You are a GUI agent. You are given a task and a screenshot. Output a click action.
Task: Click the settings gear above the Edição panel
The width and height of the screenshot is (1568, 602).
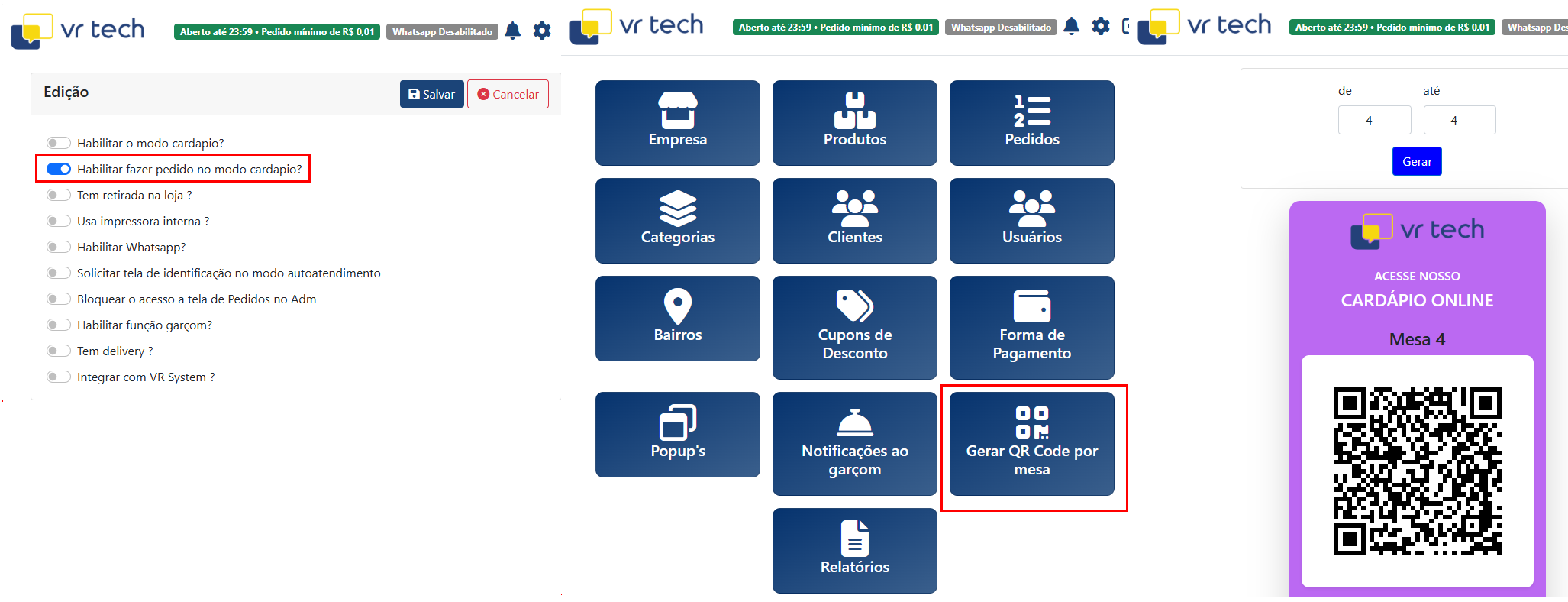[542, 31]
